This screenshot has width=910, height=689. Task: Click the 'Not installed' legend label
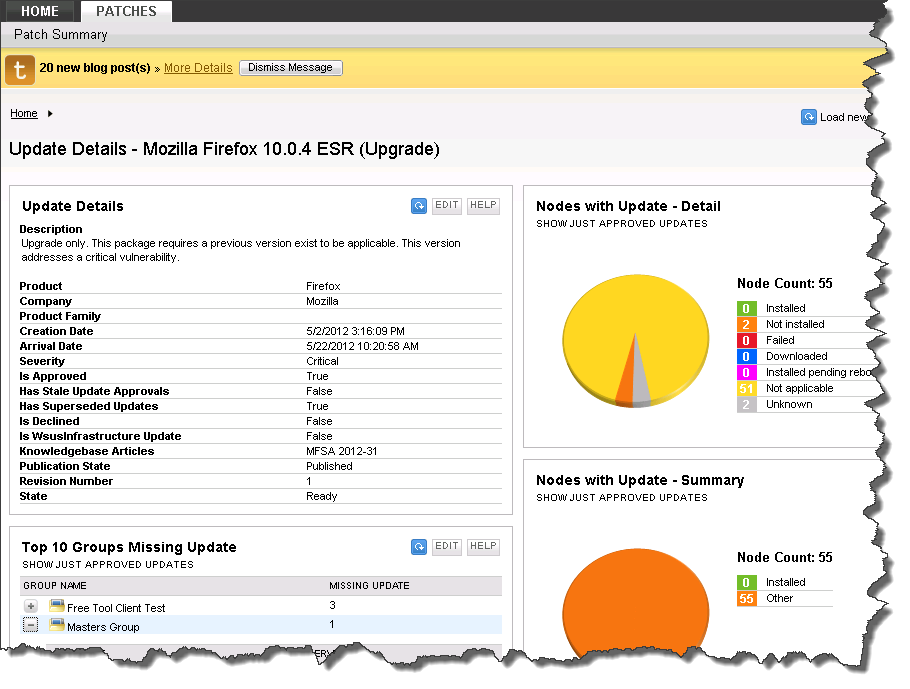(x=795, y=324)
